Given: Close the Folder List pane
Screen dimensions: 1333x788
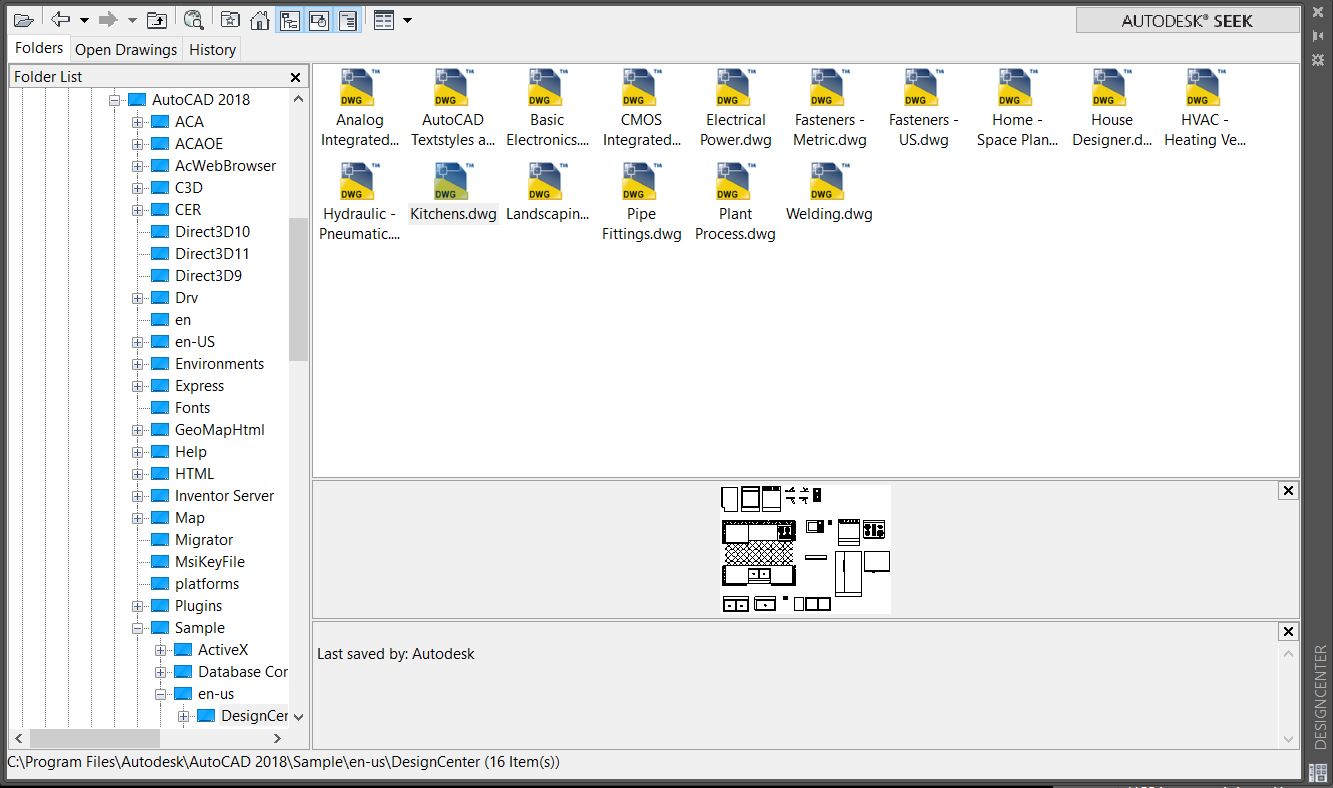Looking at the screenshot, I should (x=295, y=77).
